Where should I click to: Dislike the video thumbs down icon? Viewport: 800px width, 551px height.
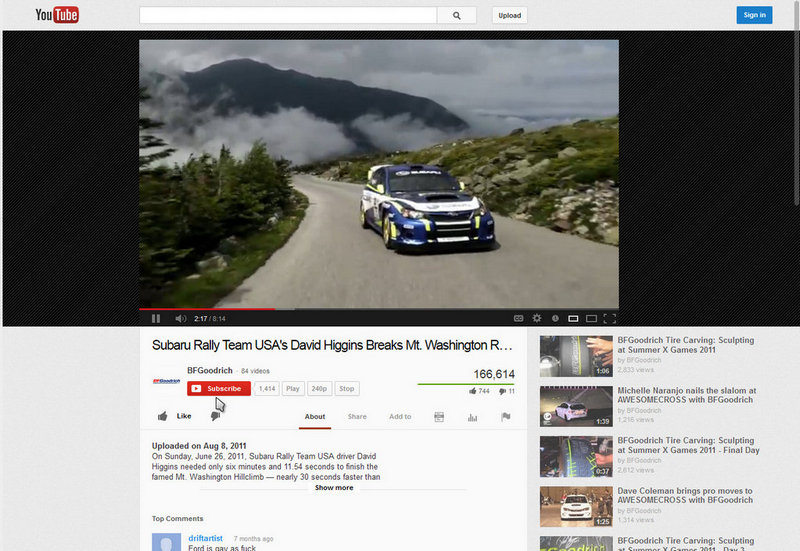click(215, 416)
